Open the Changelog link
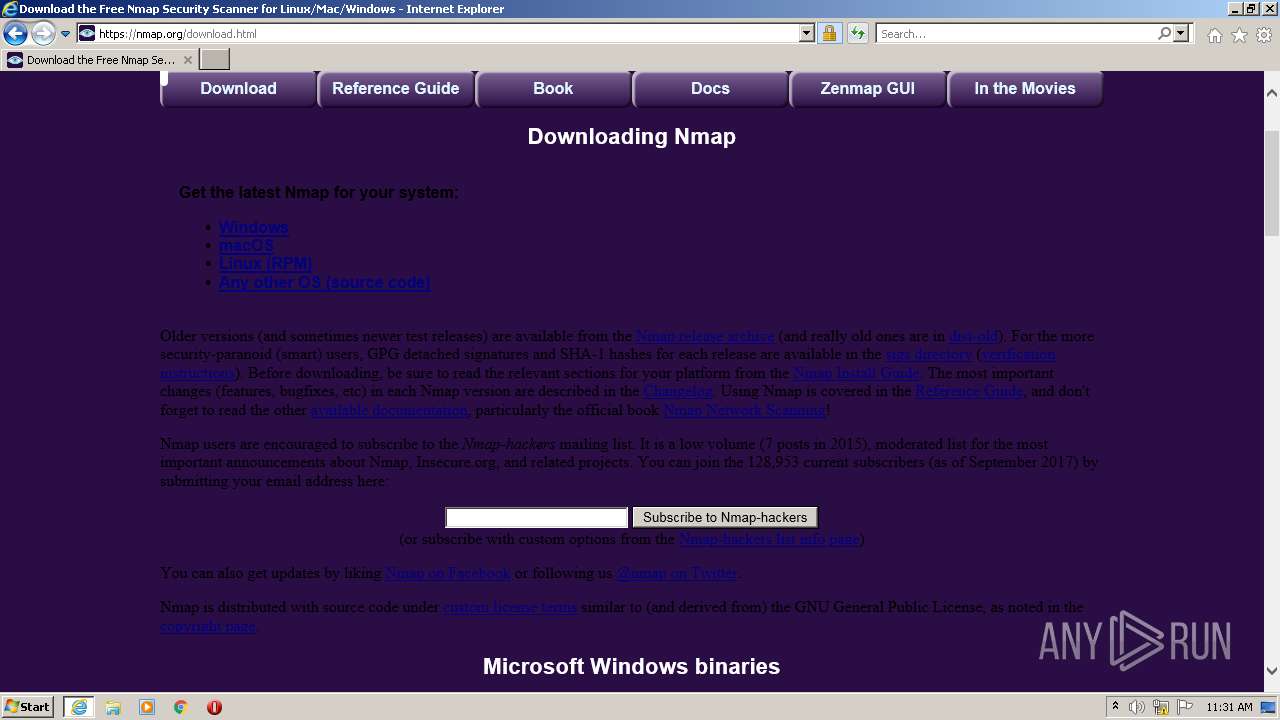 678,391
